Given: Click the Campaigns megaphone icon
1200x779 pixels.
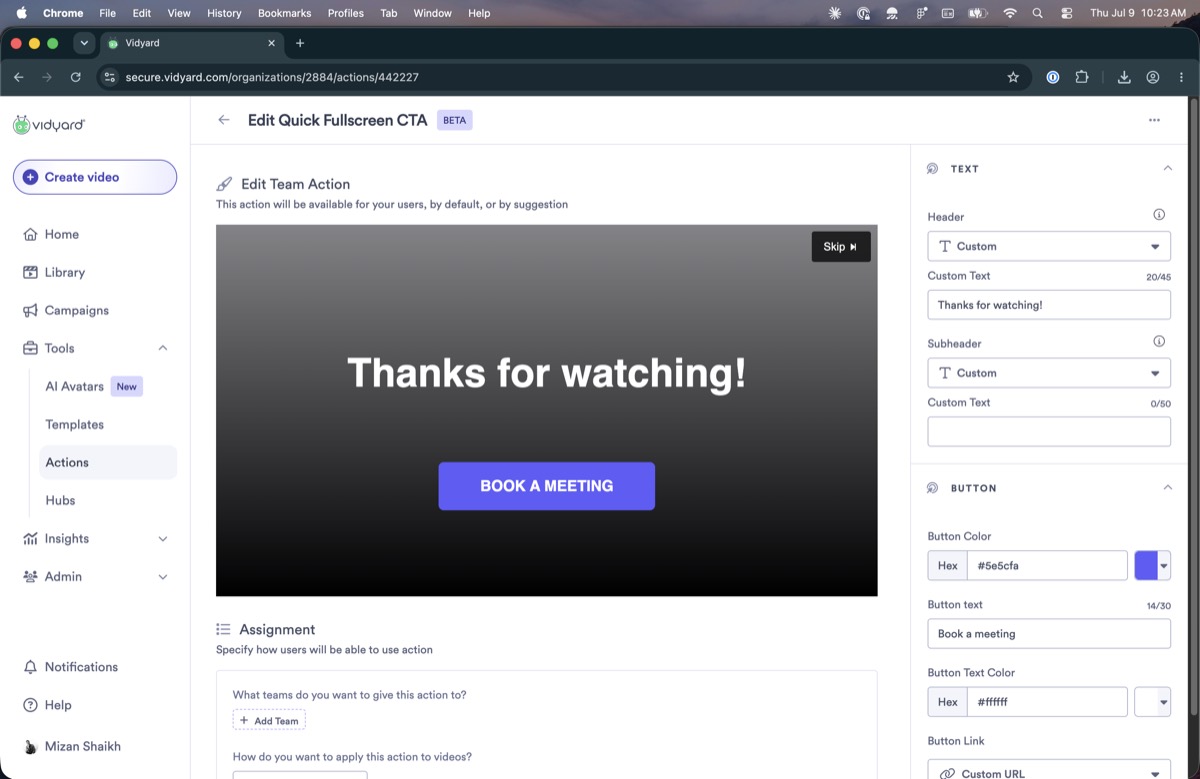Looking at the screenshot, I should point(30,310).
